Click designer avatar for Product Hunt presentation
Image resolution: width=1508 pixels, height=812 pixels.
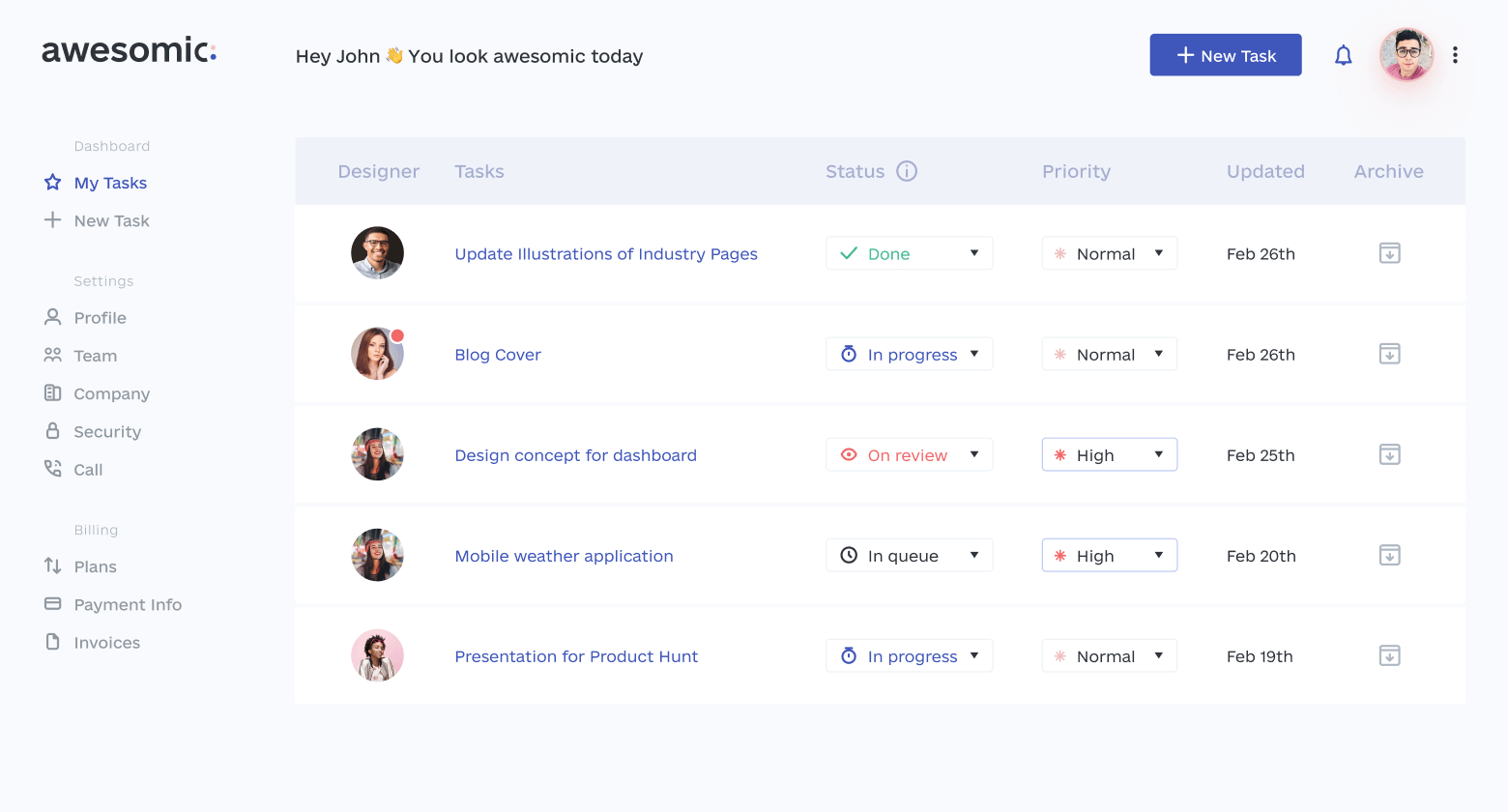point(377,655)
